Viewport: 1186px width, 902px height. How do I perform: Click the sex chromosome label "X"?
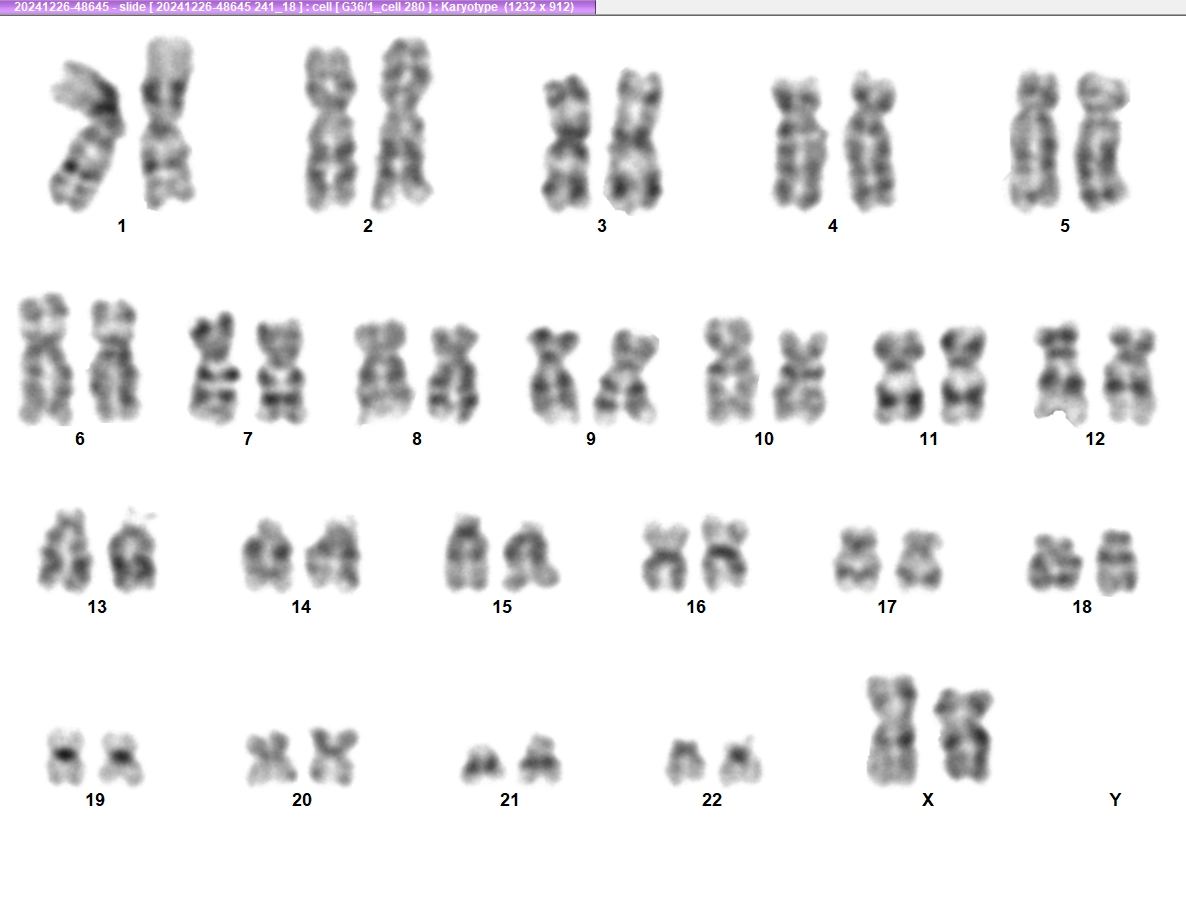pyautogui.click(x=928, y=799)
